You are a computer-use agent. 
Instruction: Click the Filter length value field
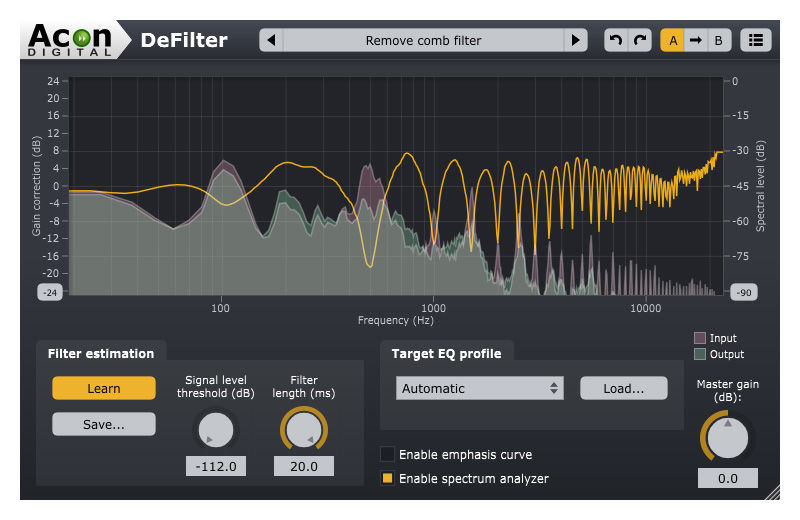(304, 466)
